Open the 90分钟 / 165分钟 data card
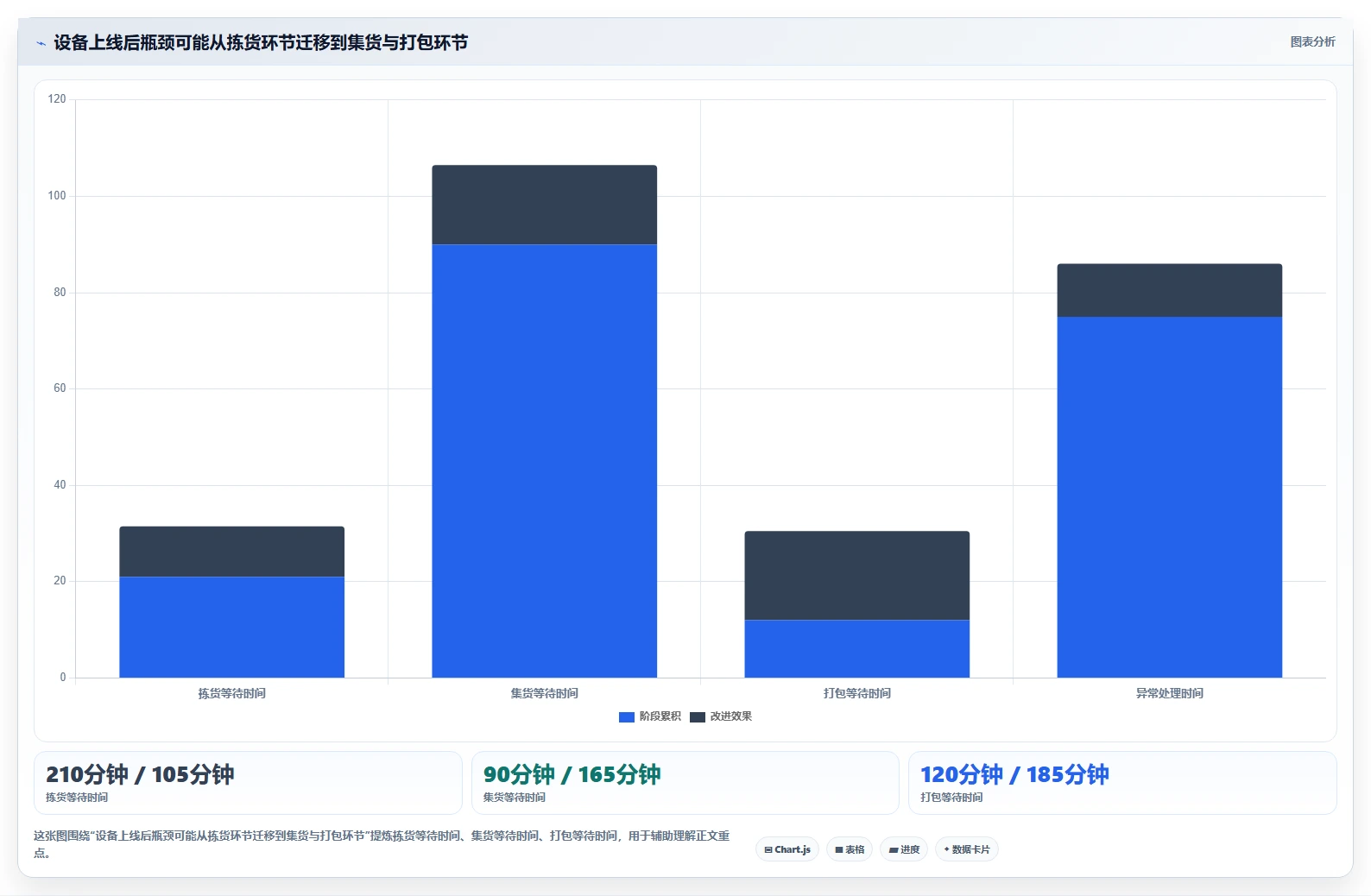The image size is (1371, 896). pyautogui.click(x=685, y=783)
